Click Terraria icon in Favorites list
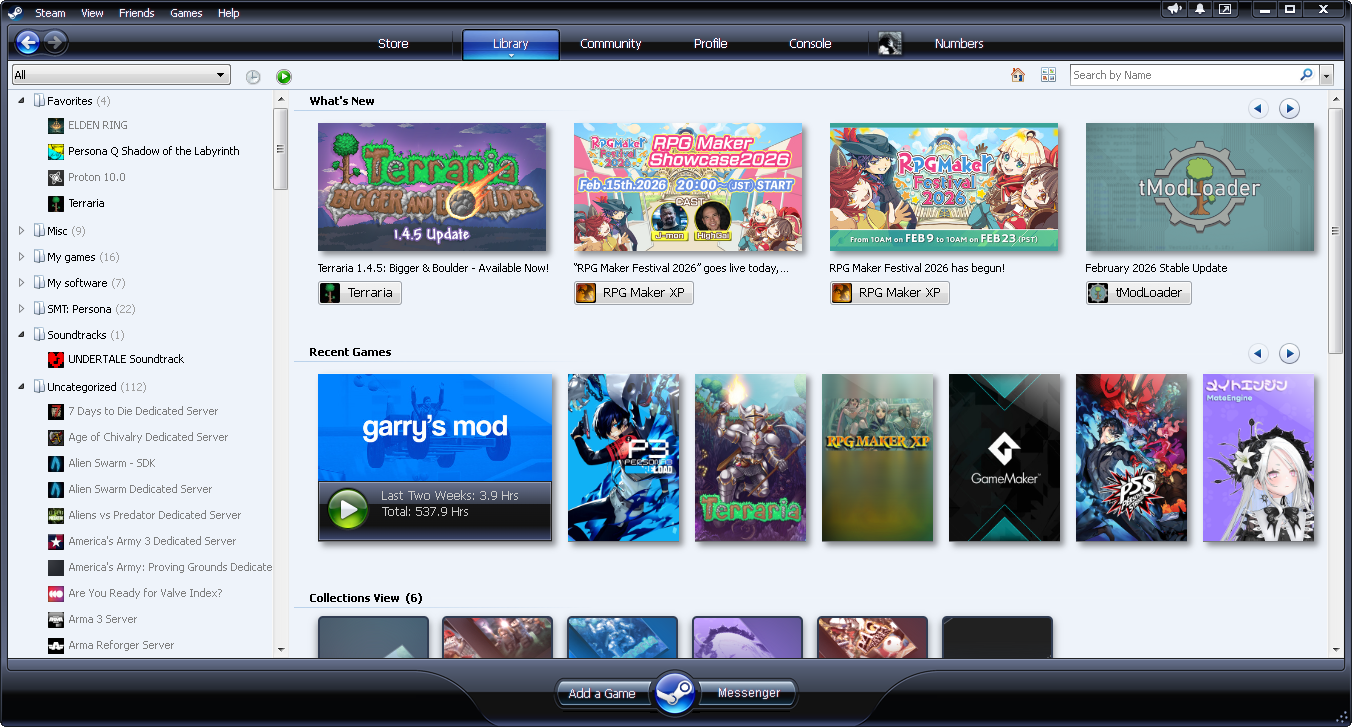1352x727 pixels. [56, 204]
